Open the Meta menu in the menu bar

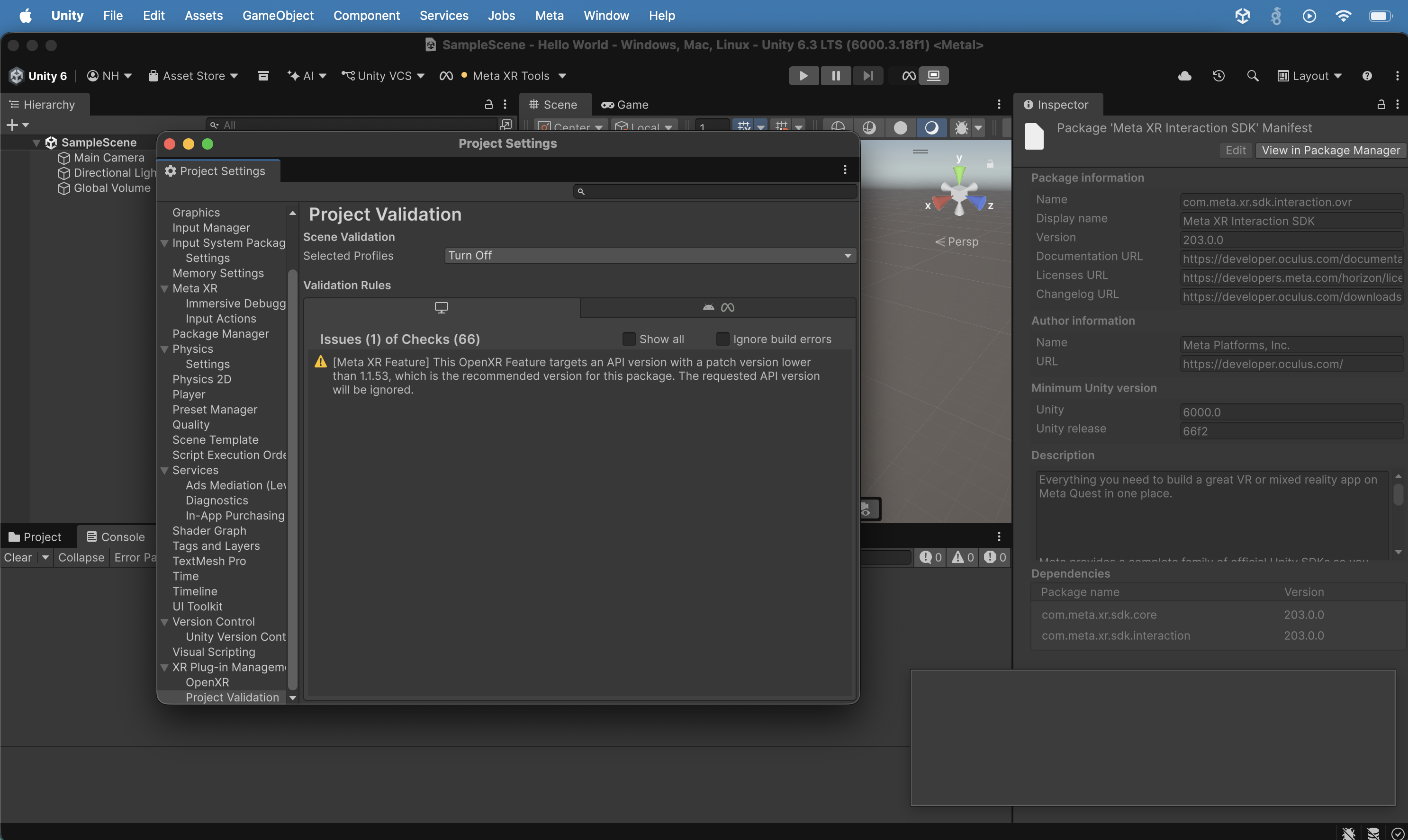(550, 15)
